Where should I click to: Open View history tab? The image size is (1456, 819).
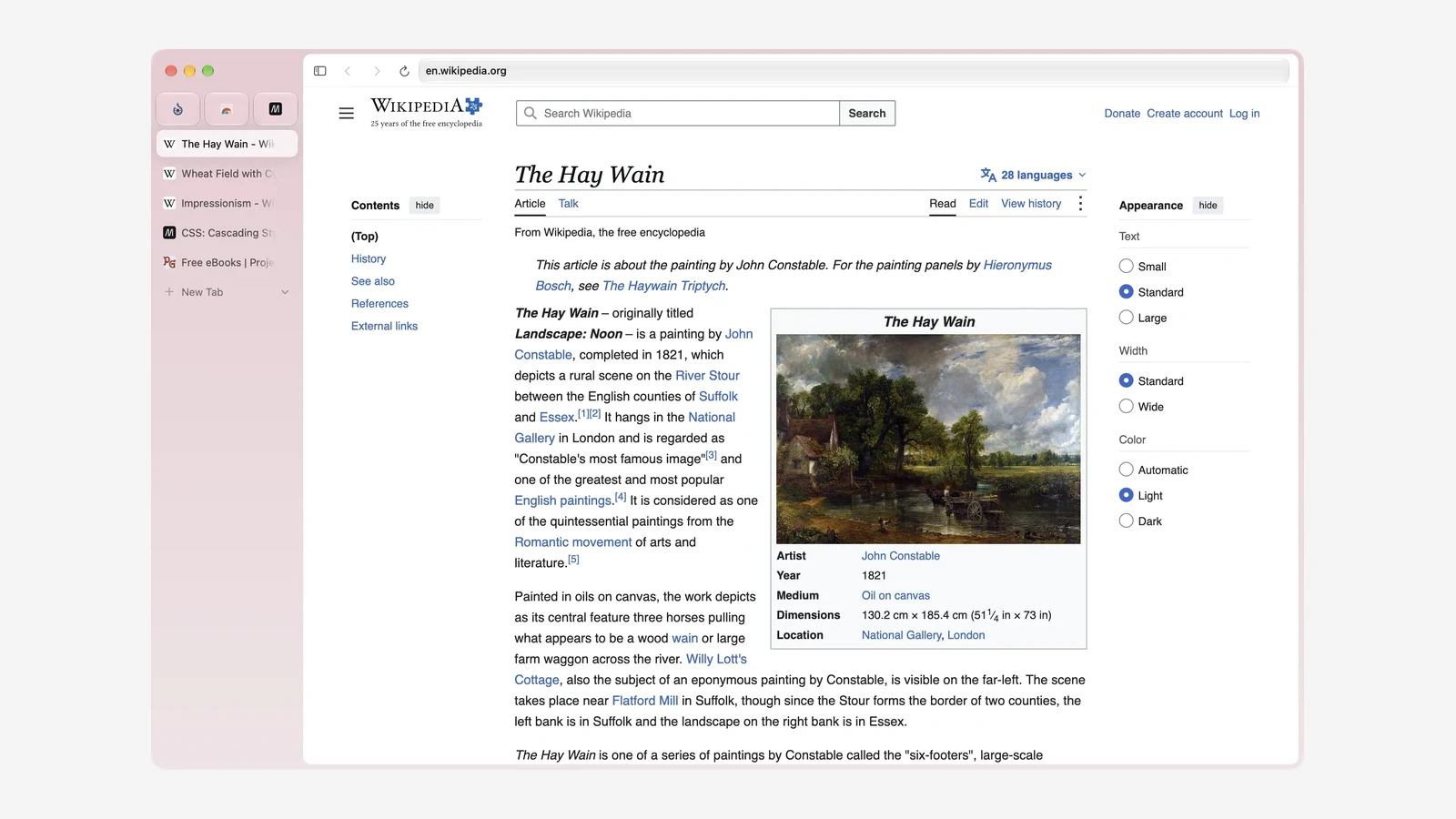click(1031, 204)
